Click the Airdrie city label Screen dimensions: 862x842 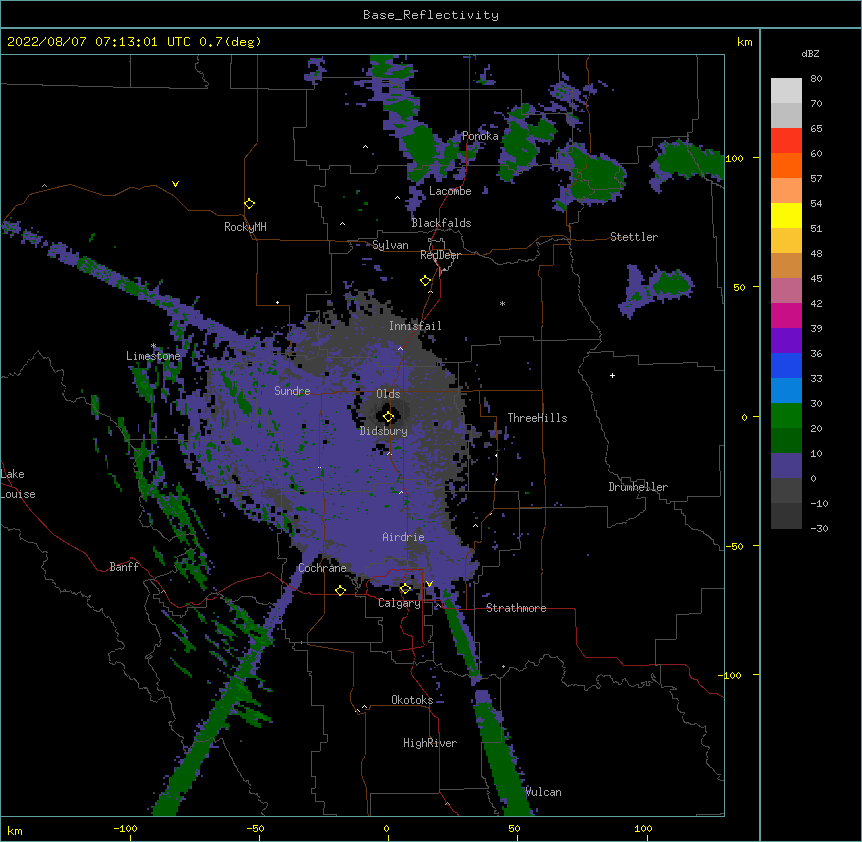pos(404,537)
